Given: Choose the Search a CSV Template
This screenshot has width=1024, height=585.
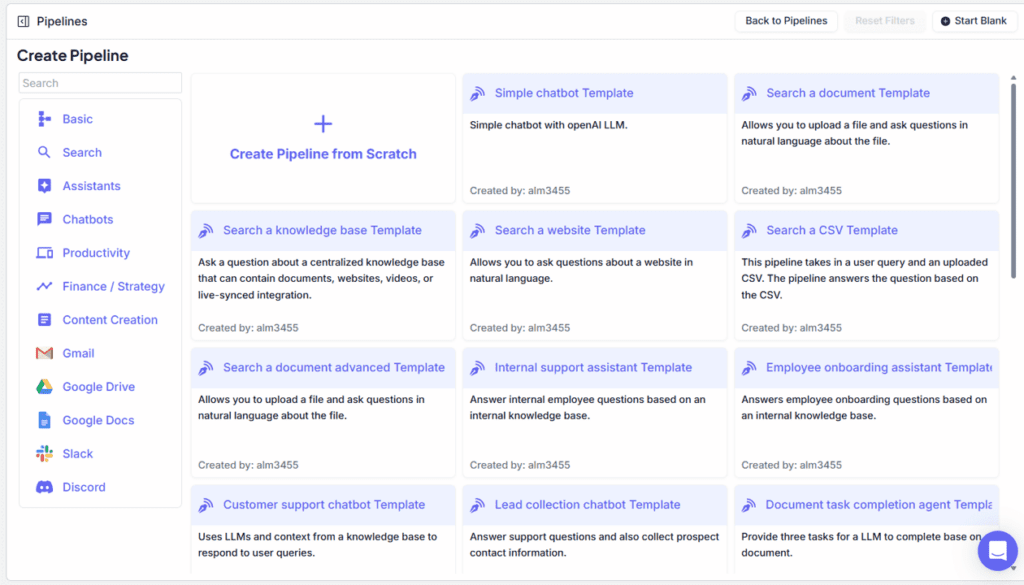Looking at the screenshot, I should [832, 230].
